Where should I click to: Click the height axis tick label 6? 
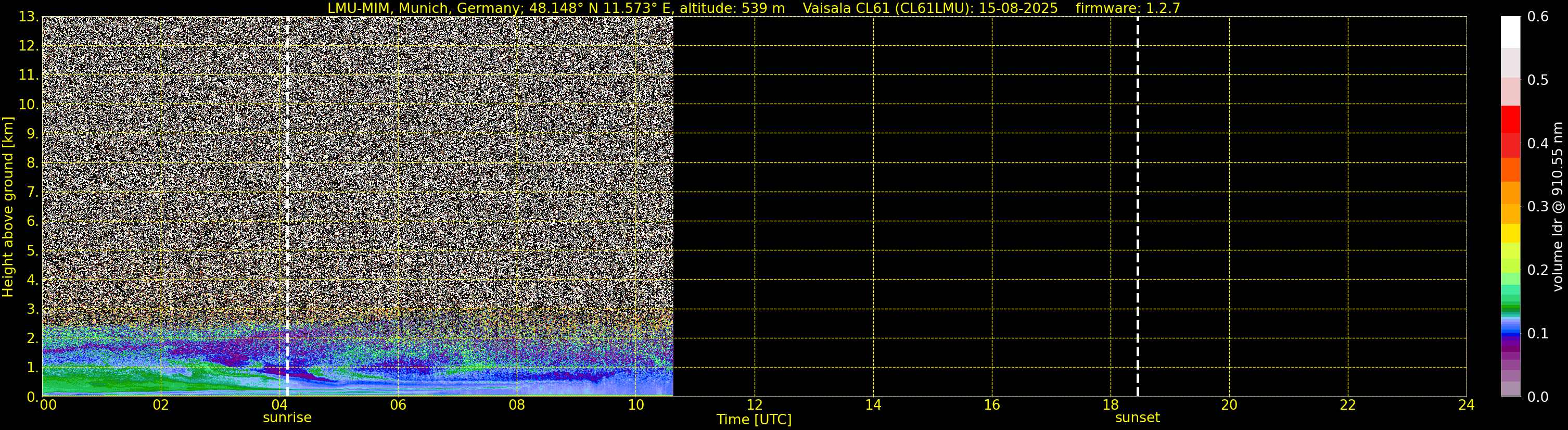[33, 221]
